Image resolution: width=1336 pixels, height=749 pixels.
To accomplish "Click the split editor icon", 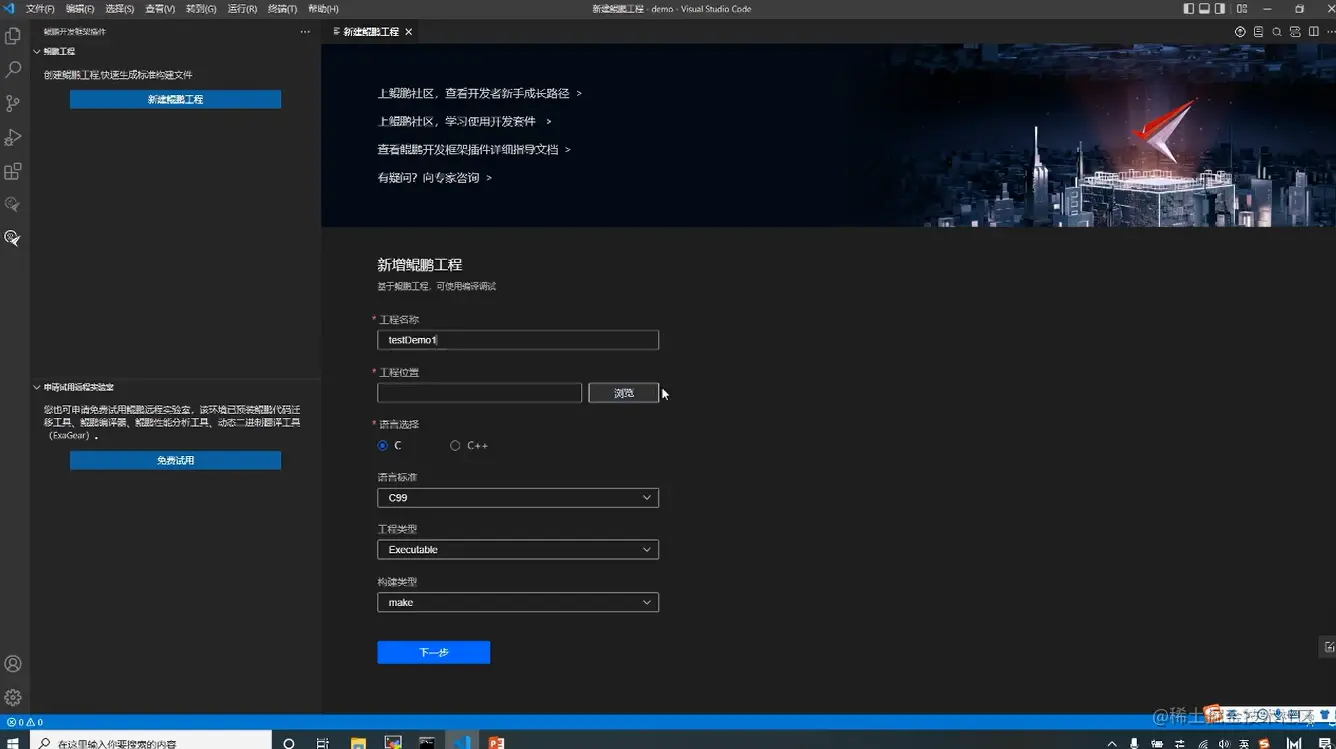I will 1314,32.
